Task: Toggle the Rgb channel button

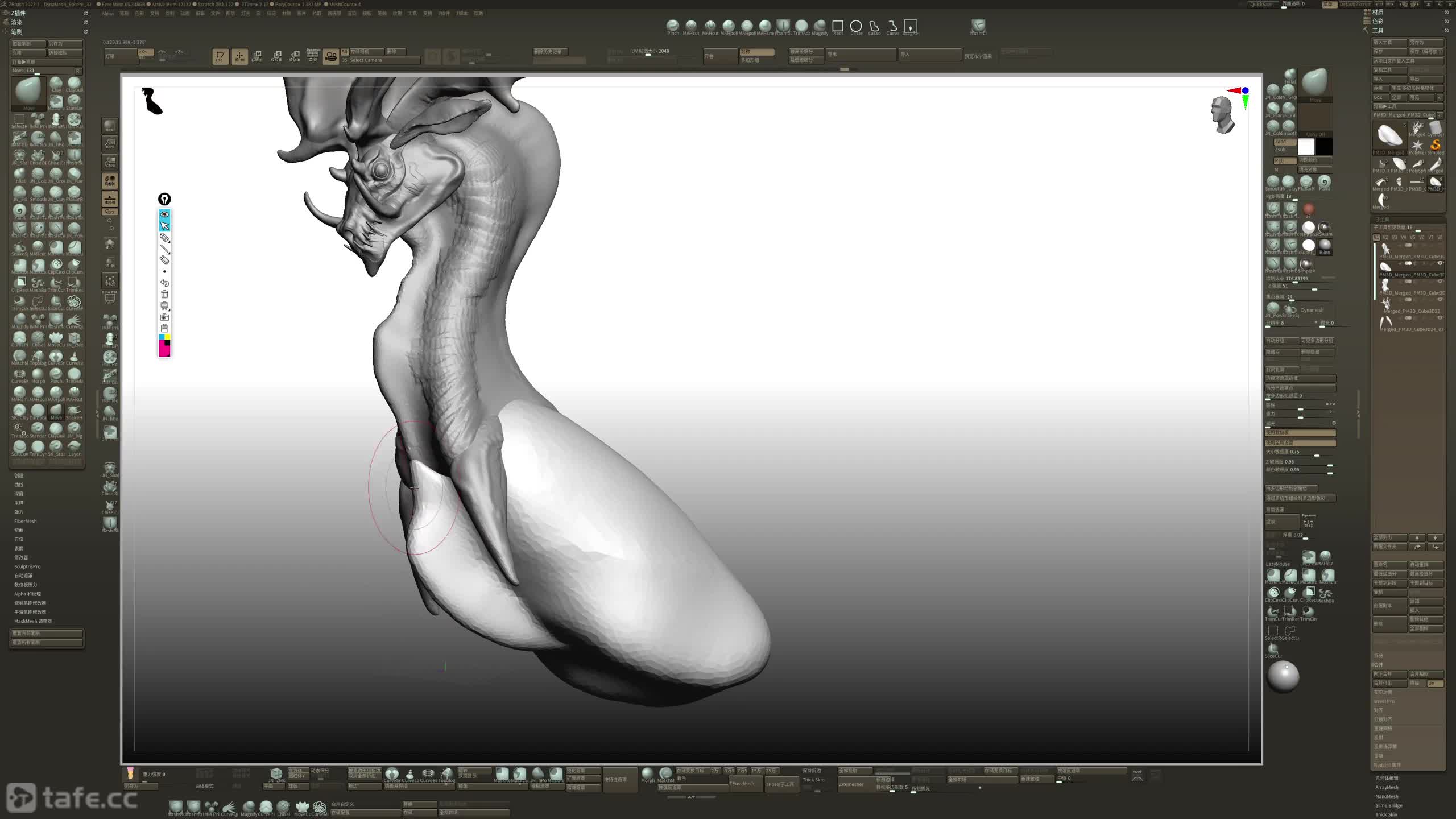Action: pos(1284,161)
